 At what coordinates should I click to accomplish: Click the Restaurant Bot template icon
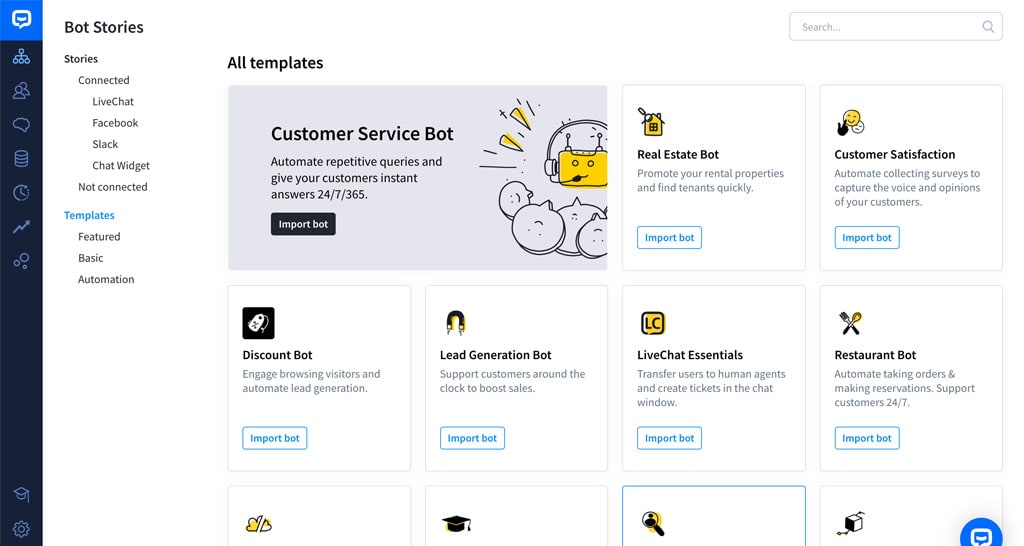(851, 323)
